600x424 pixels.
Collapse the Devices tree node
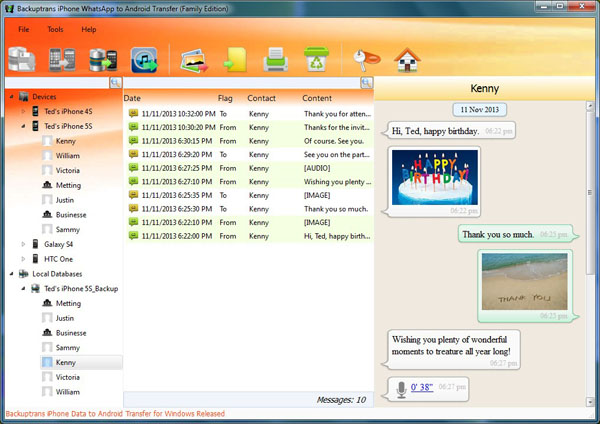(11, 96)
